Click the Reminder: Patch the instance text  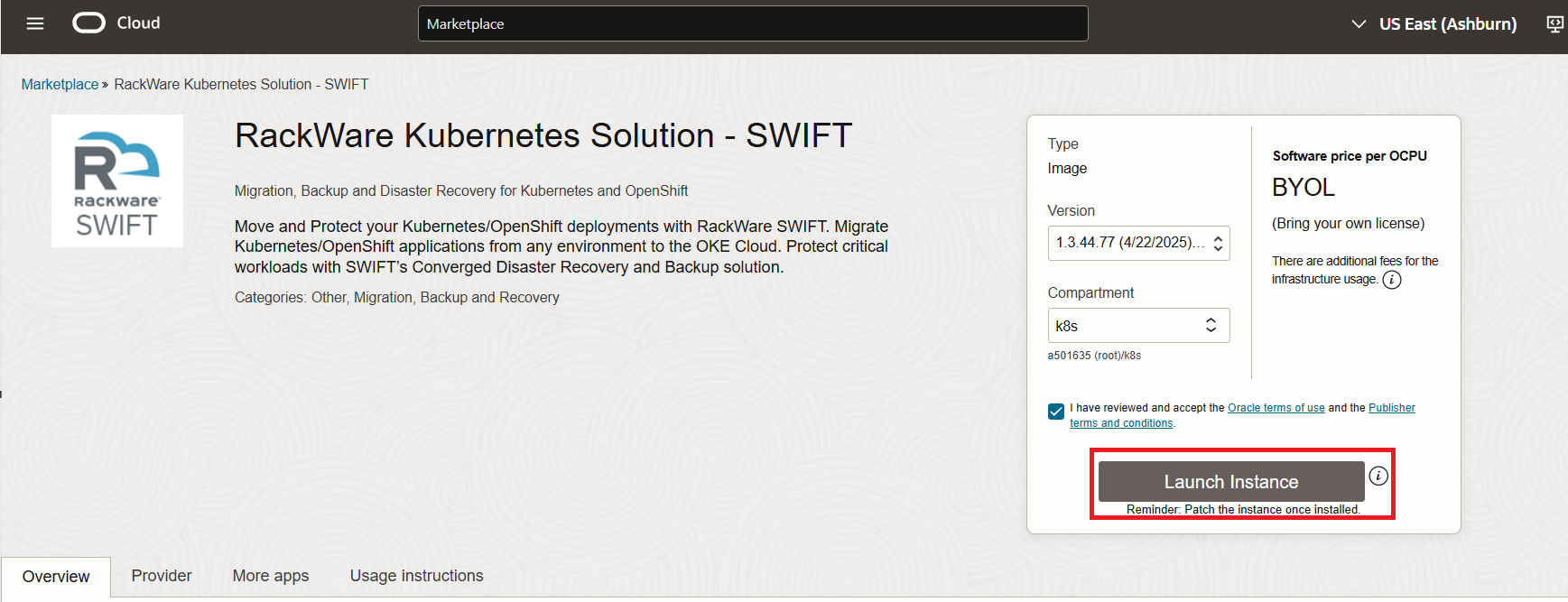pyautogui.click(x=1243, y=510)
